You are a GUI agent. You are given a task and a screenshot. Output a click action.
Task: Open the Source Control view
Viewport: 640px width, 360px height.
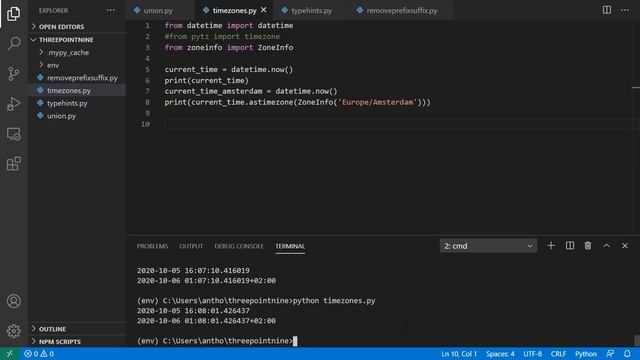tap(13, 73)
